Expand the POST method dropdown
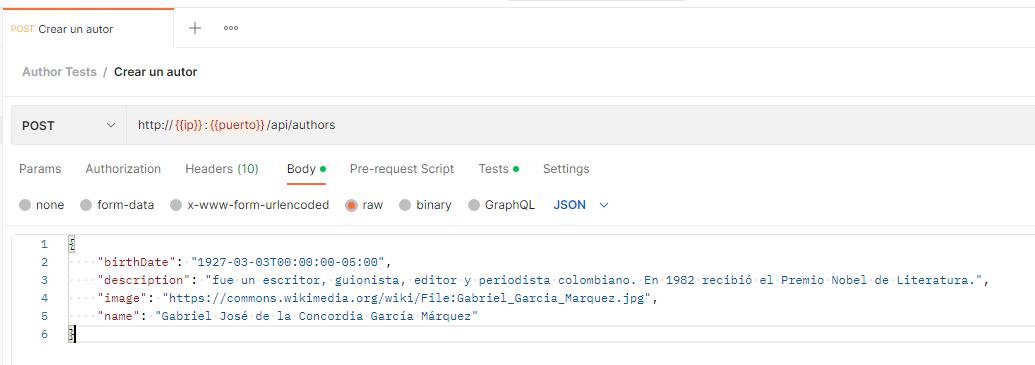Screen dimensions: 1035x365 click(69, 125)
